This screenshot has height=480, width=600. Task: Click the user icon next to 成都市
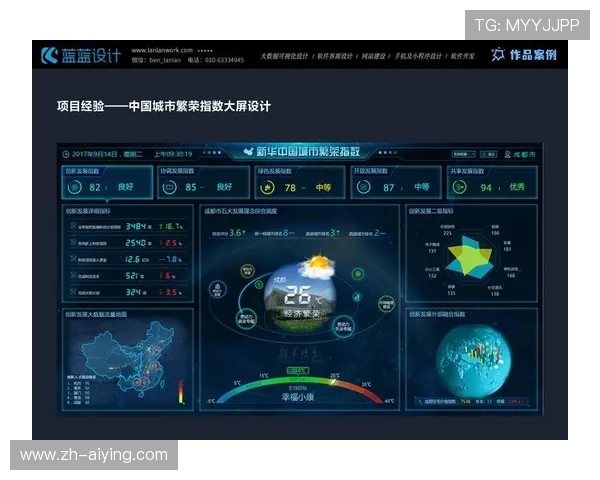coord(507,154)
